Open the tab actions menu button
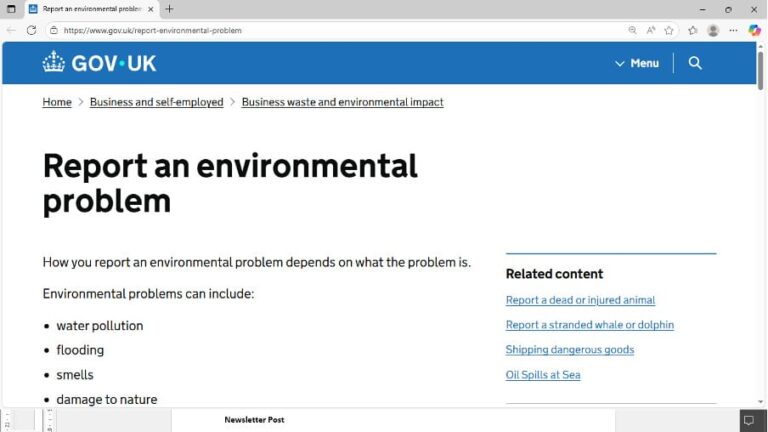 point(11,9)
